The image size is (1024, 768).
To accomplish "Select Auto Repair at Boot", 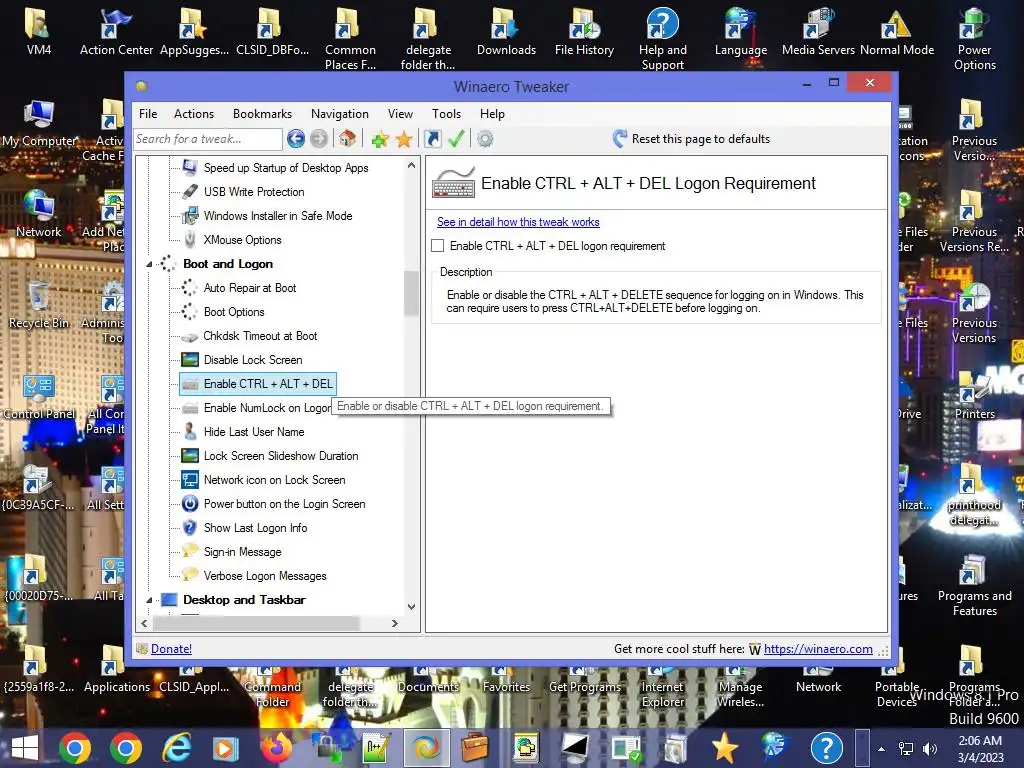I will tap(249, 288).
